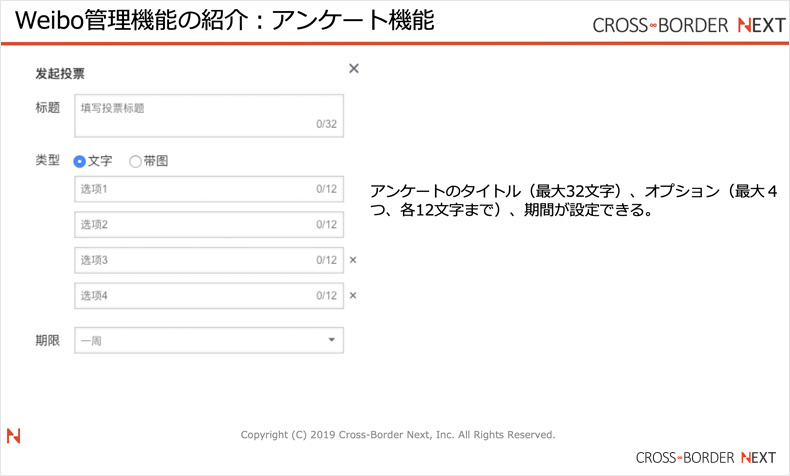
Task: Click the アンケートのタイトル description text
Action: pos(574,200)
